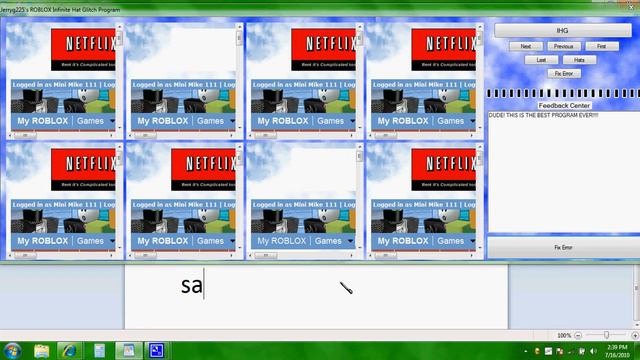640x360 pixels.
Task: Click the small Fix Error button under Last
Action: (564, 73)
